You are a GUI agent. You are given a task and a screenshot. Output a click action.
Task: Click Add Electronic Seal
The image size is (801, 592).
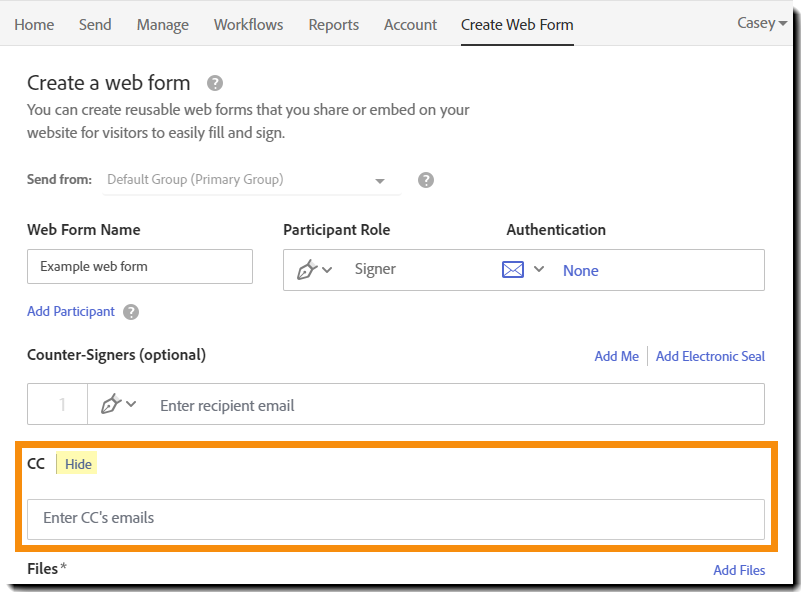click(710, 356)
